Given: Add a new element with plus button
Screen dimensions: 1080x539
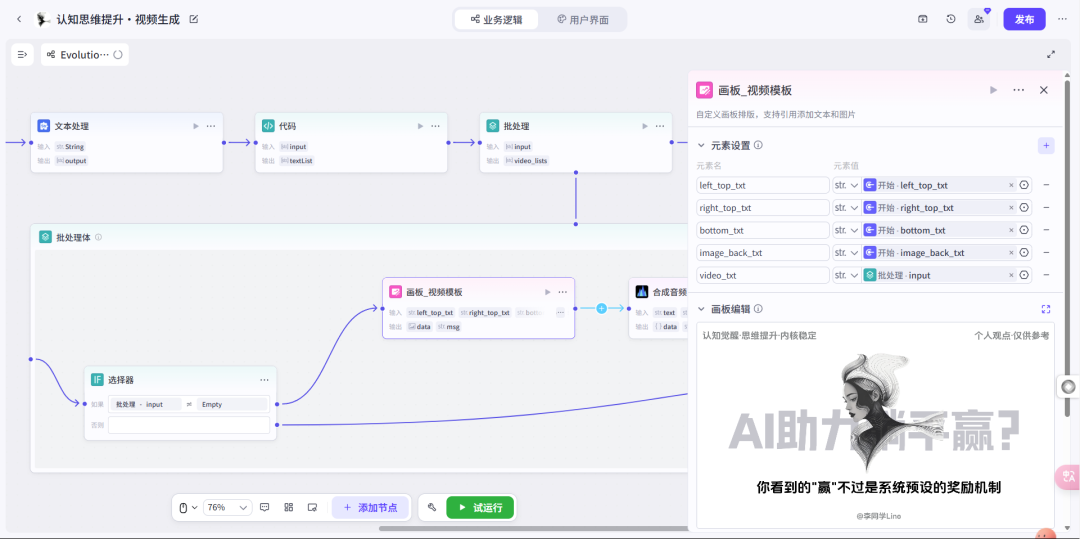Looking at the screenshot, I should [1046, 145].
